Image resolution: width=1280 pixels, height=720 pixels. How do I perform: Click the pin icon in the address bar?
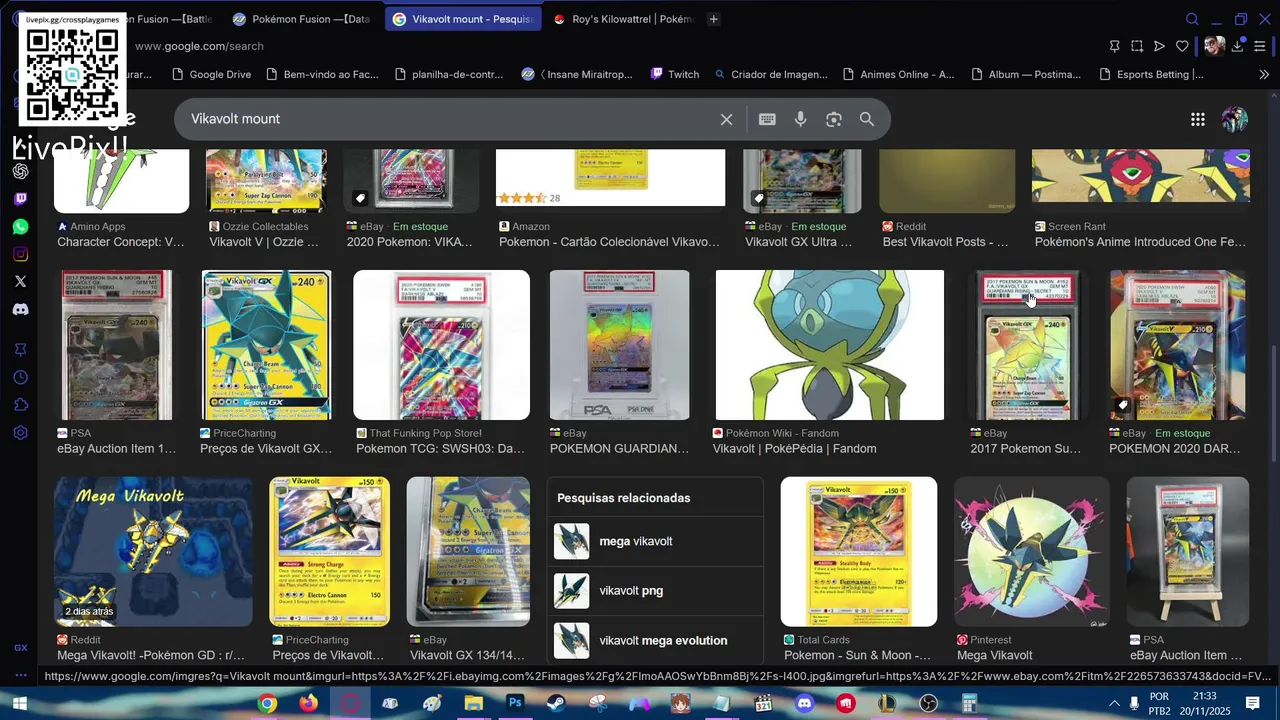1114,46
